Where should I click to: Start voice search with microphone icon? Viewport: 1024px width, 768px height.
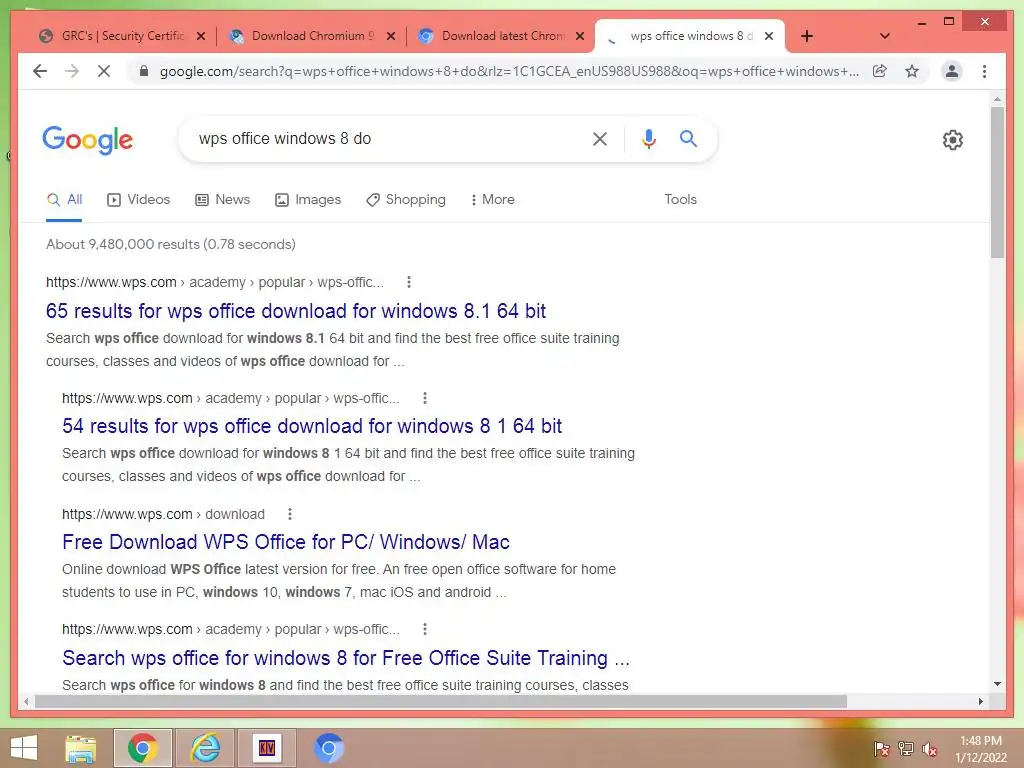(x=648, y=139)
